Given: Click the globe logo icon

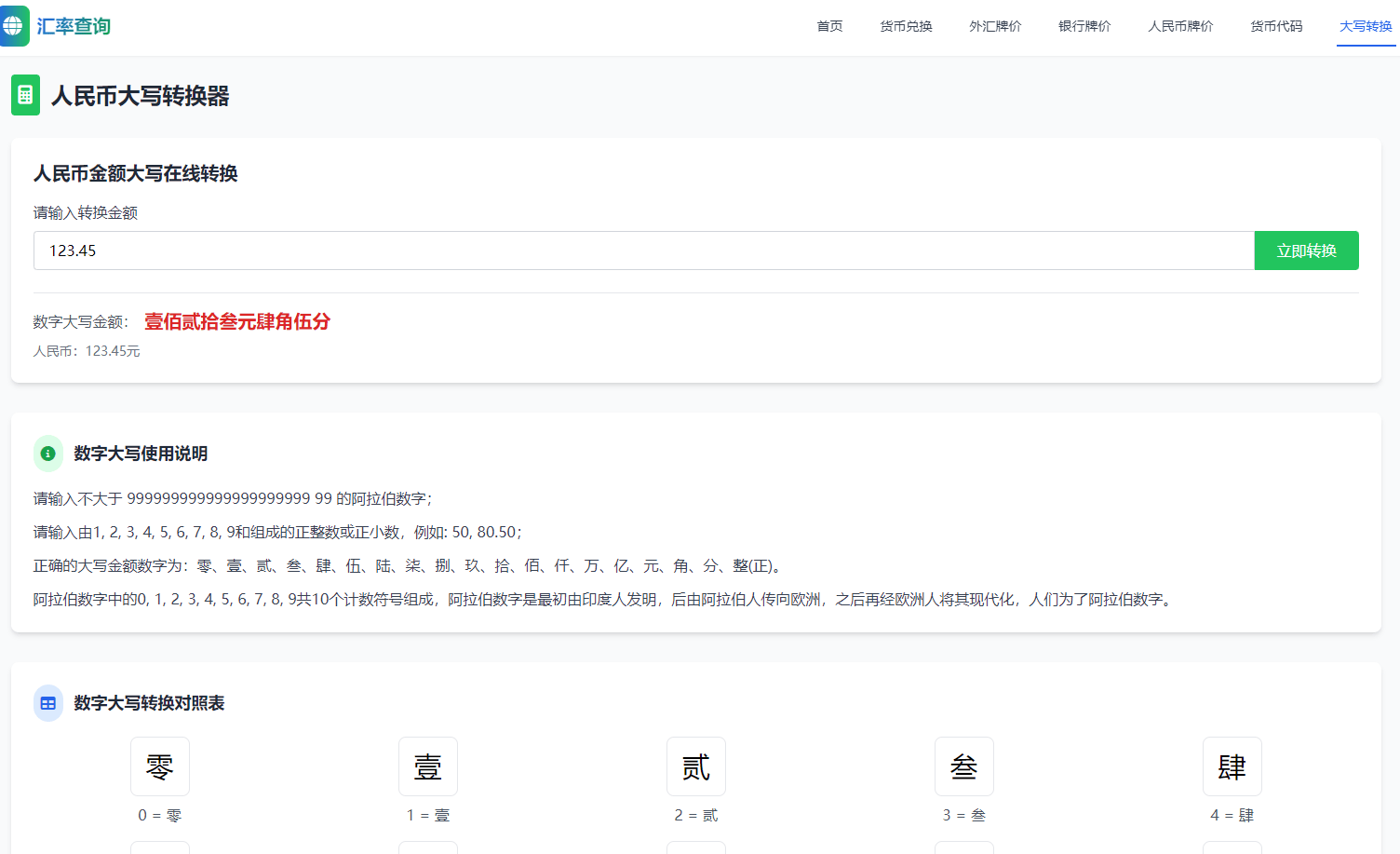Looking at the screenshot, I should (x=14, y=26).
